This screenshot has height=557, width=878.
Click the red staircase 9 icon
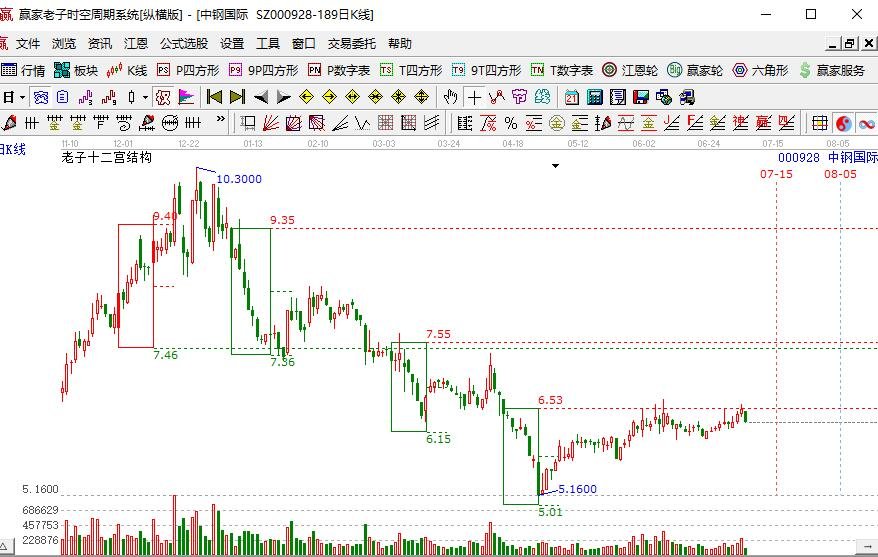(x=109, y=97)
